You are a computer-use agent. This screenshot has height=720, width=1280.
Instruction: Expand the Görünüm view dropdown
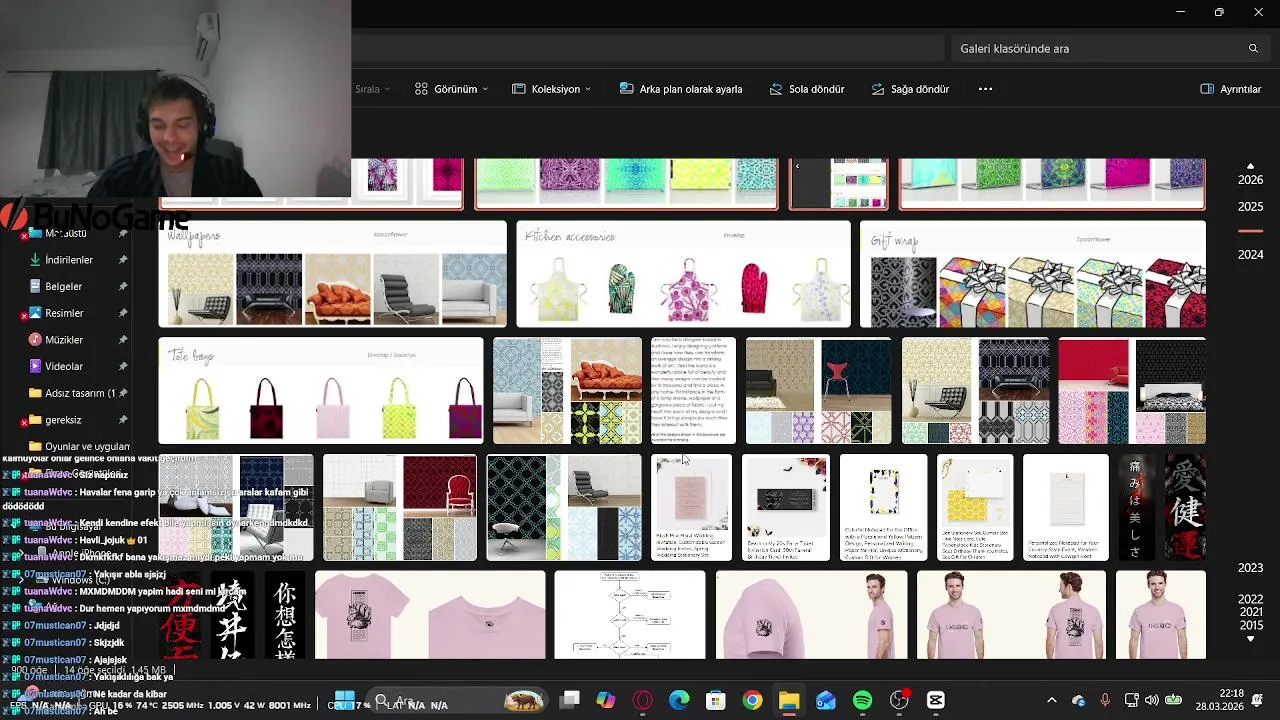[x=452, y=89]
